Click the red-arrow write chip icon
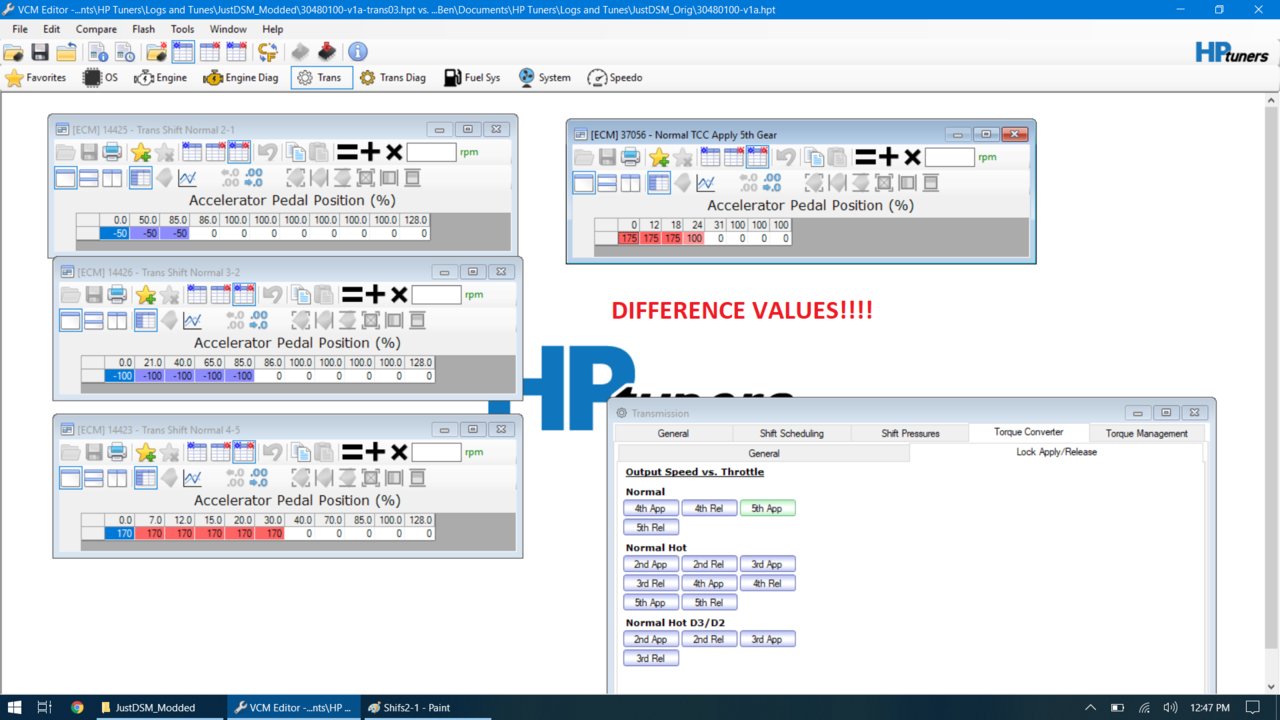The image size is (1280, 720). click(x=327, y=52)
